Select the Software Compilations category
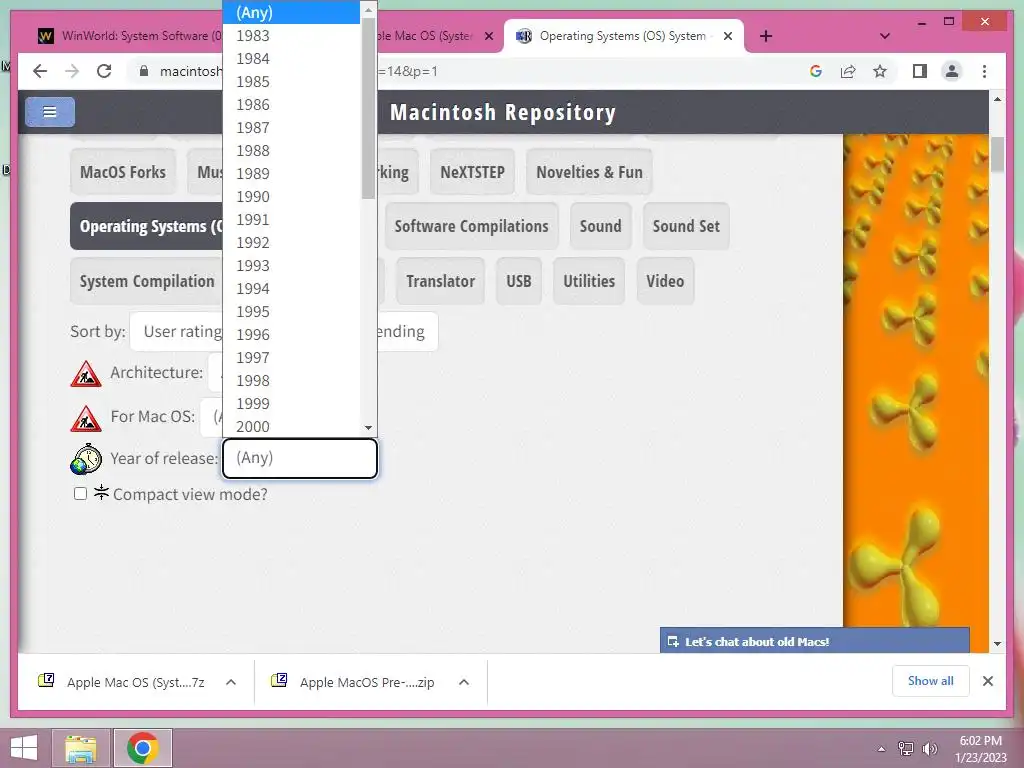Image resolution: width=1024 pixels, height=768 pixels. click(472, 226)
